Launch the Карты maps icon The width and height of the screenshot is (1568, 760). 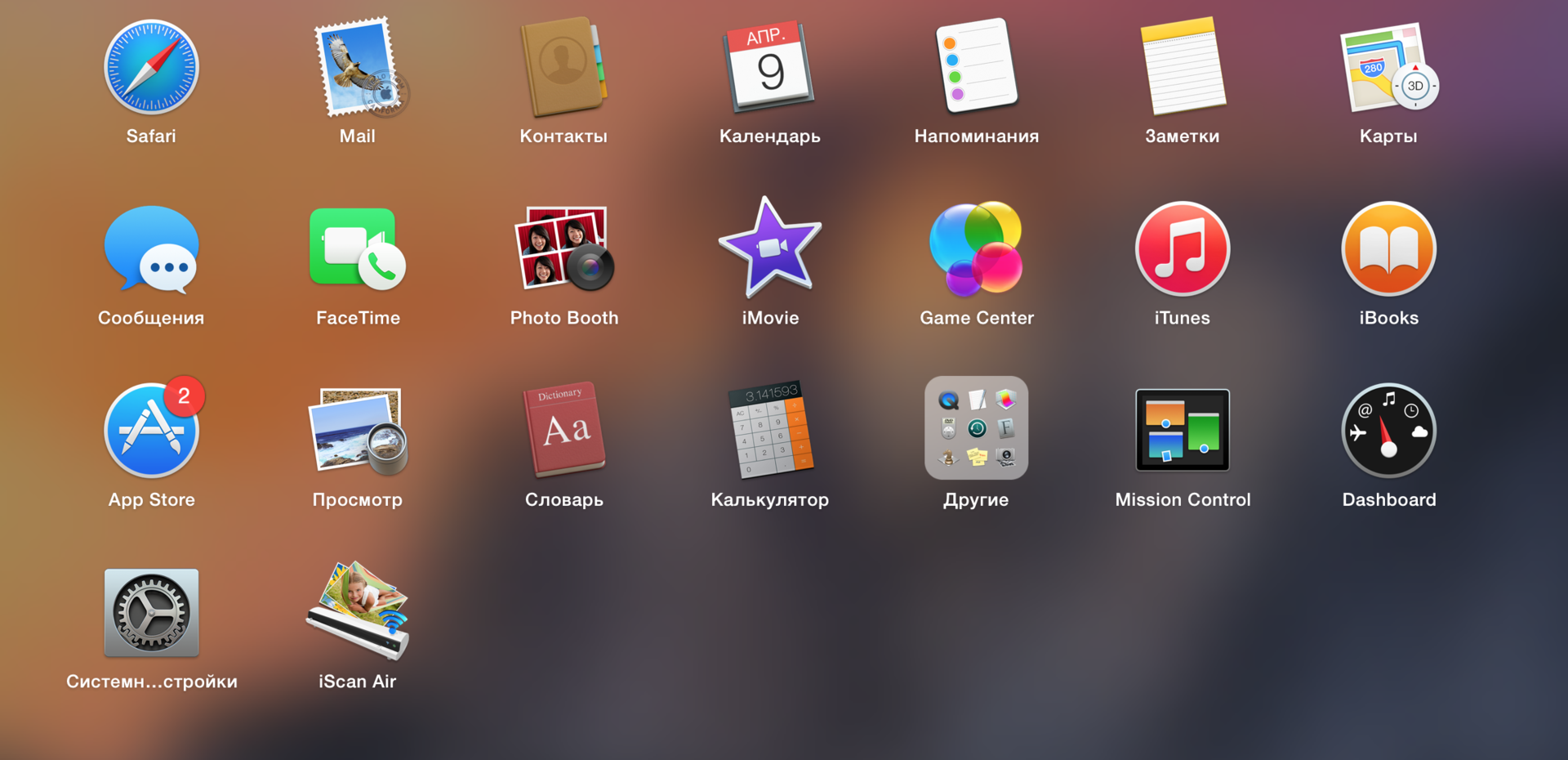coord(1388,67)
